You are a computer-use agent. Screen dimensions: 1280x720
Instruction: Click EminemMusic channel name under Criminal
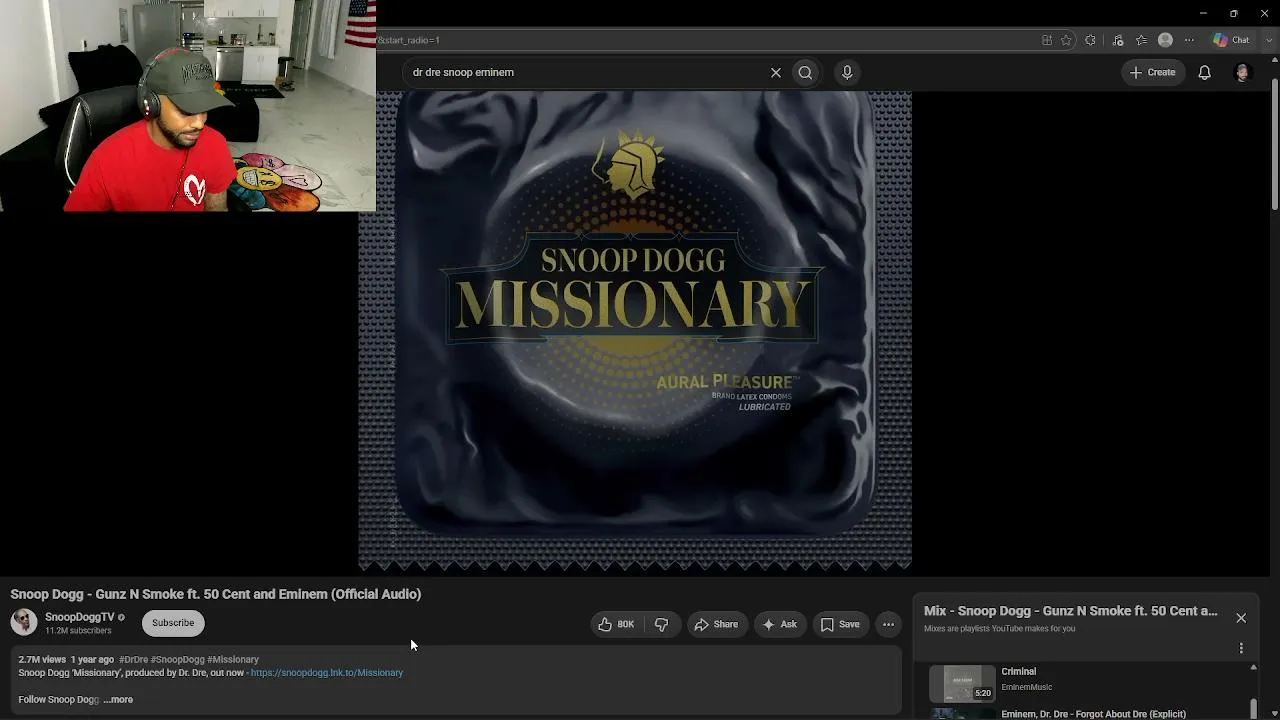pyautogui.click(x=1026, y=687)
